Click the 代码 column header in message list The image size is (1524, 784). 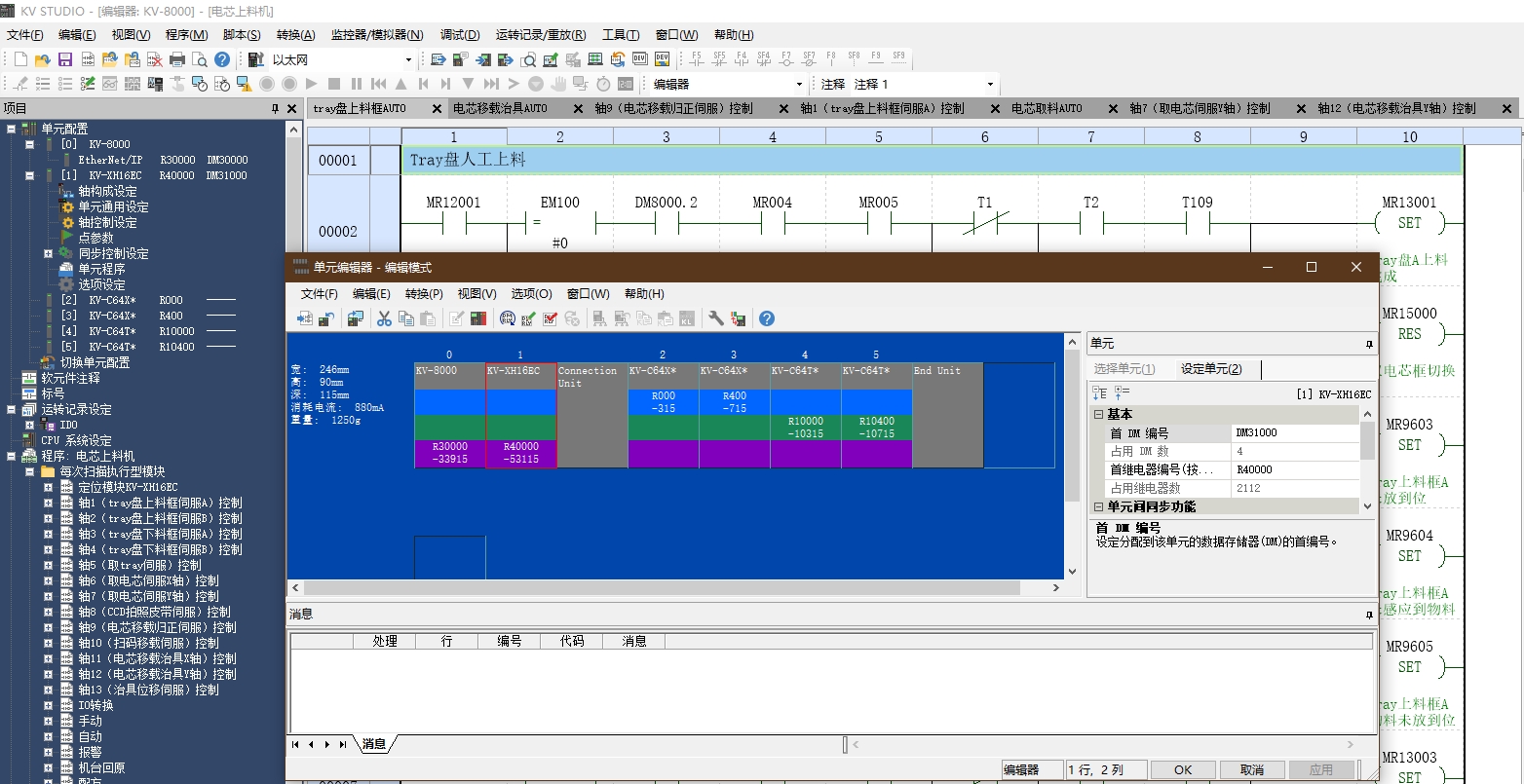[572, 641]
